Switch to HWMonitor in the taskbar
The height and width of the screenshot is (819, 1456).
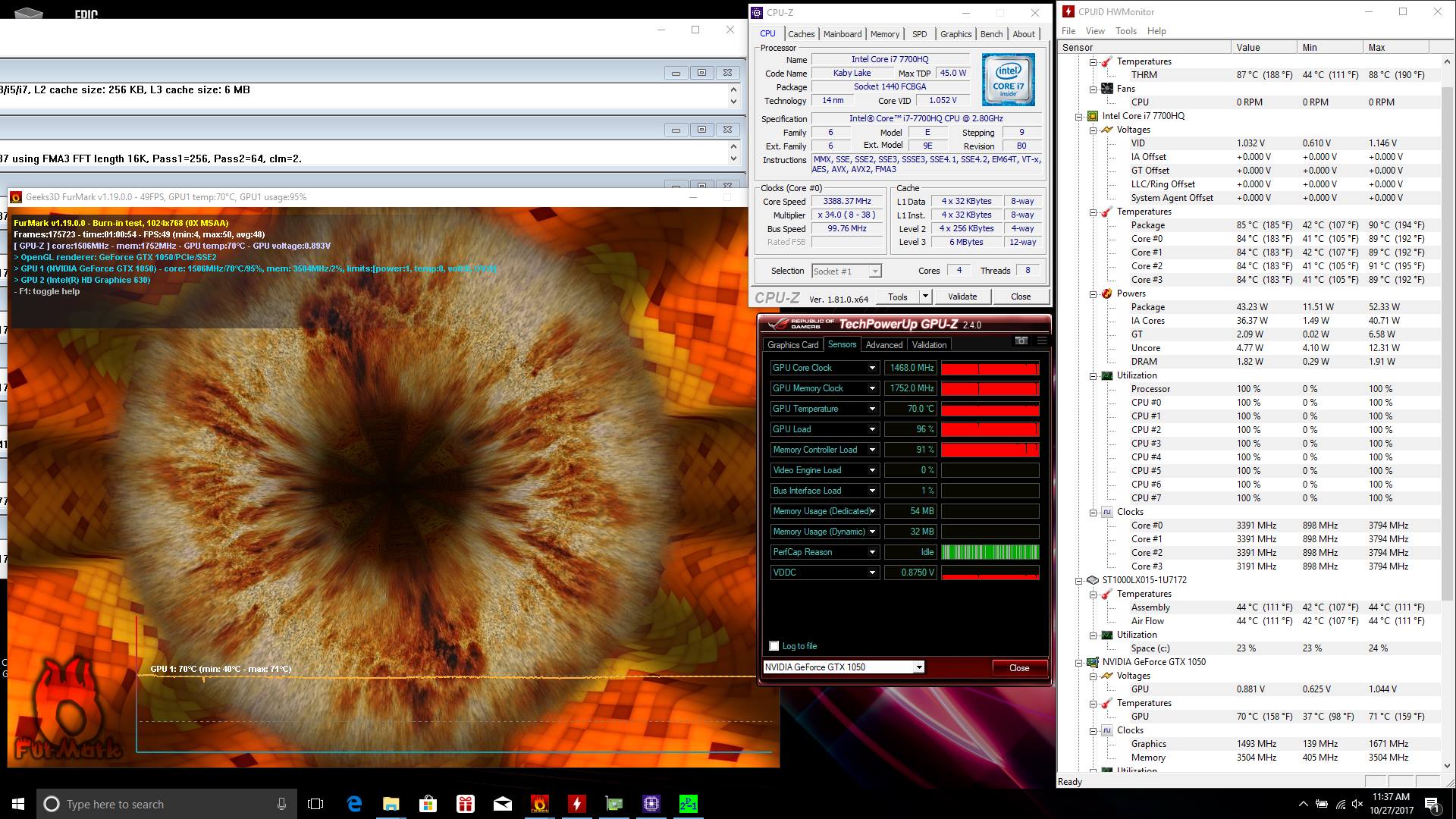coord(577,804)
